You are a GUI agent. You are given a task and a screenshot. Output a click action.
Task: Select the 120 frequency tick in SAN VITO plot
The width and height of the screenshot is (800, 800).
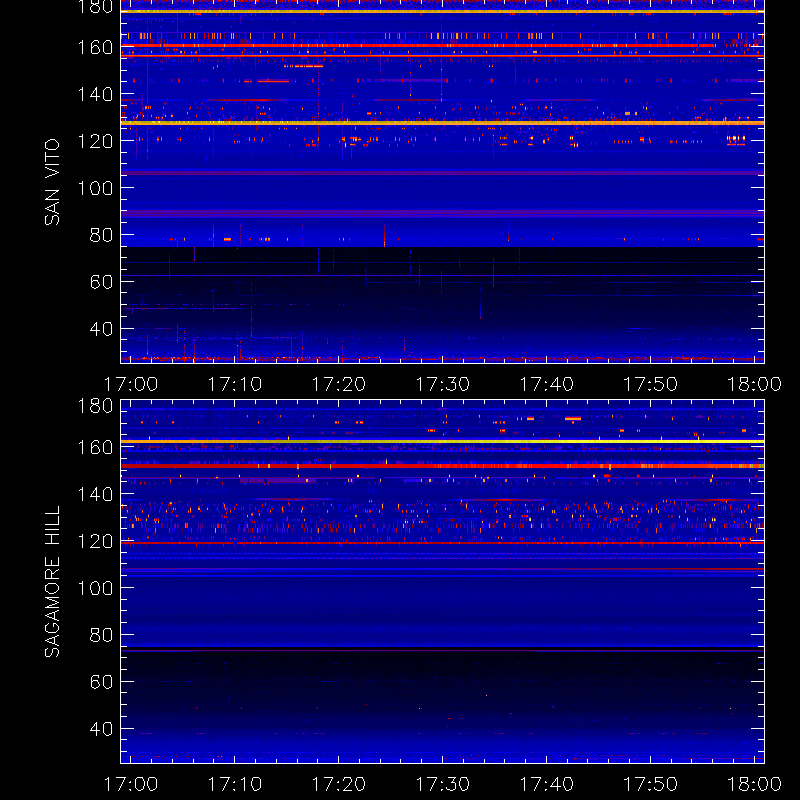coord(95,141)
